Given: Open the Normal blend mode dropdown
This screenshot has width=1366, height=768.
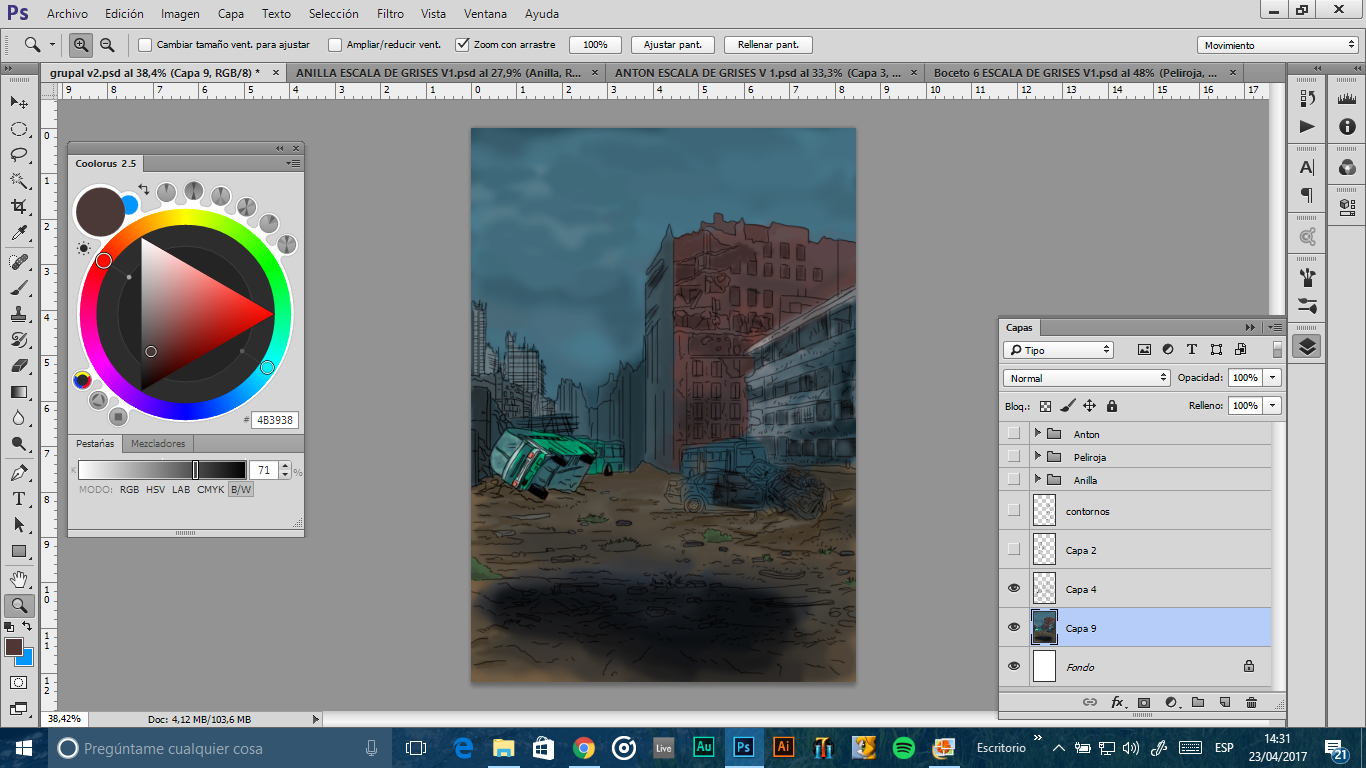Looking at the screenshot, I should (1086, 378).
